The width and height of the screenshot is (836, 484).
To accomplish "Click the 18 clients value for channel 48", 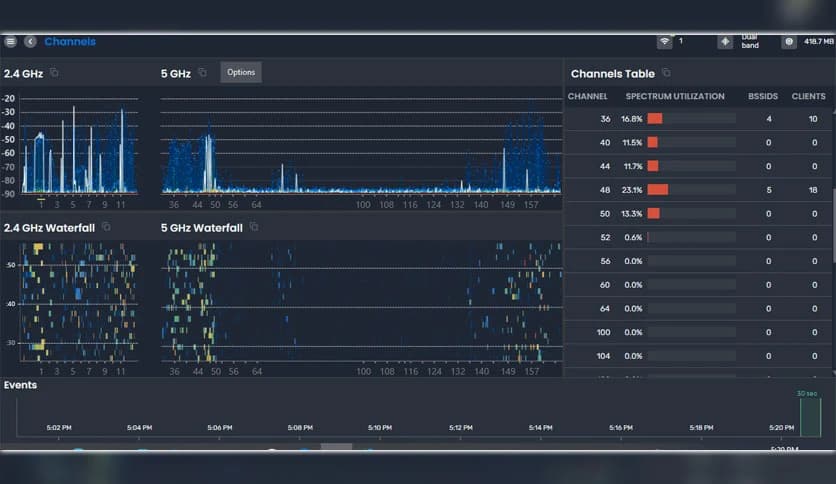I will pos(813,190).
